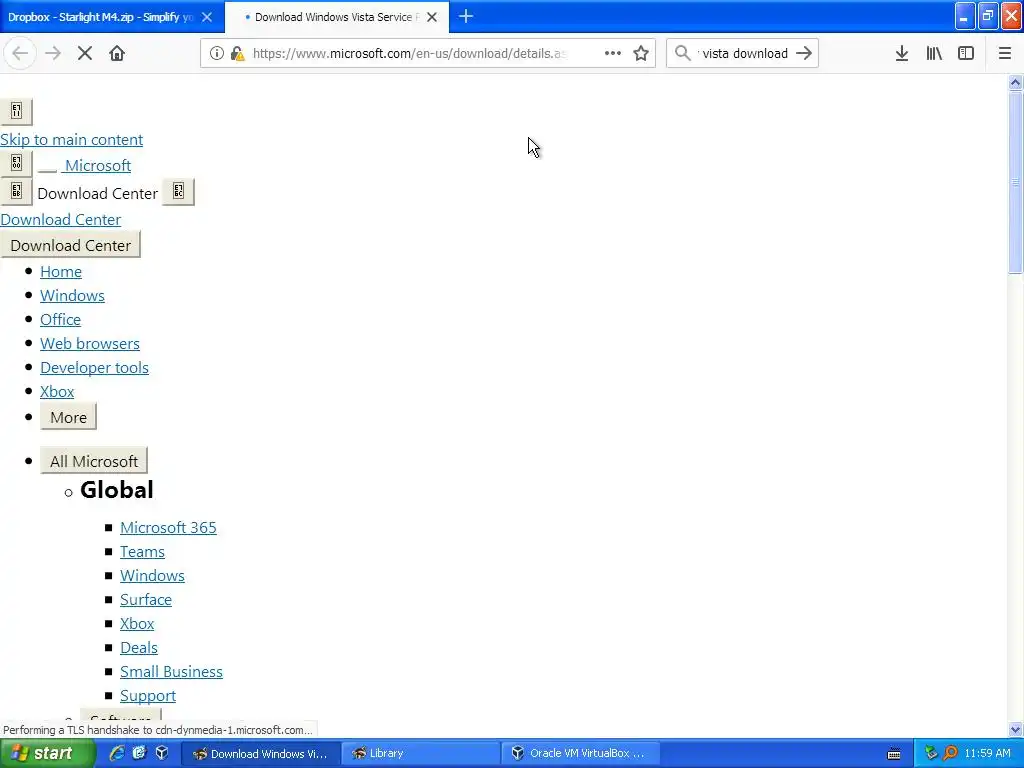Click the 11:59 AM clock
The image size is (1024, 768).
[x=987, y=754]
